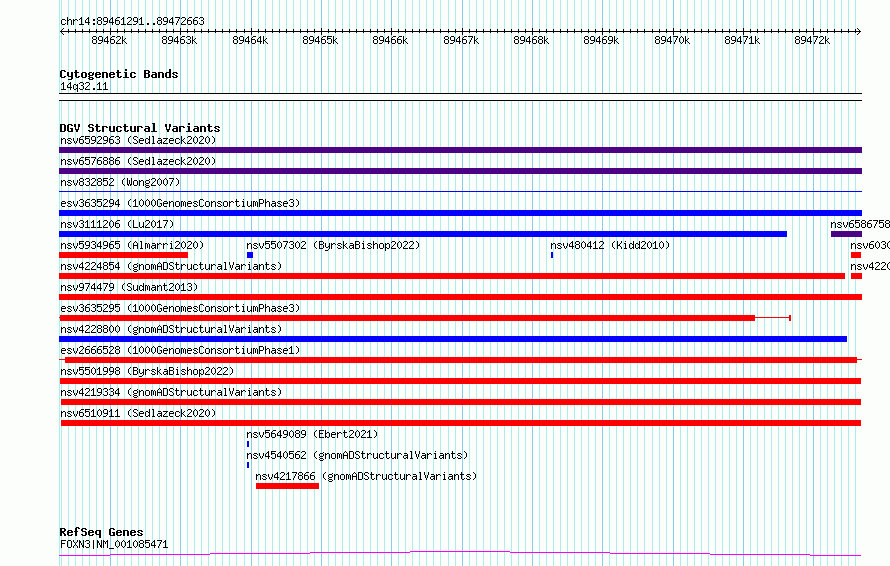The image size is (890, 566).
Task: Open nsv480412 (Kidd2010) label
Action: [x=610, y=245]
